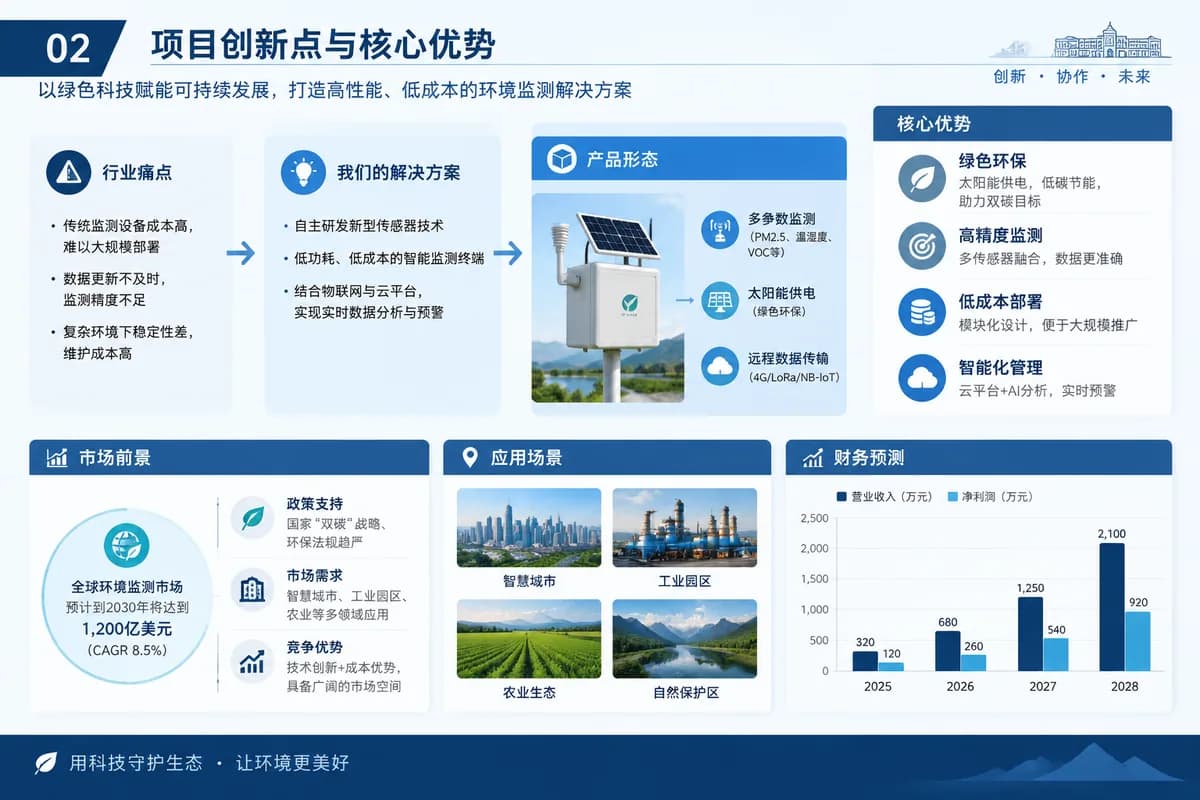Click the text 技术创新+成本优势
1200x800 pixels.
(343, 667)
